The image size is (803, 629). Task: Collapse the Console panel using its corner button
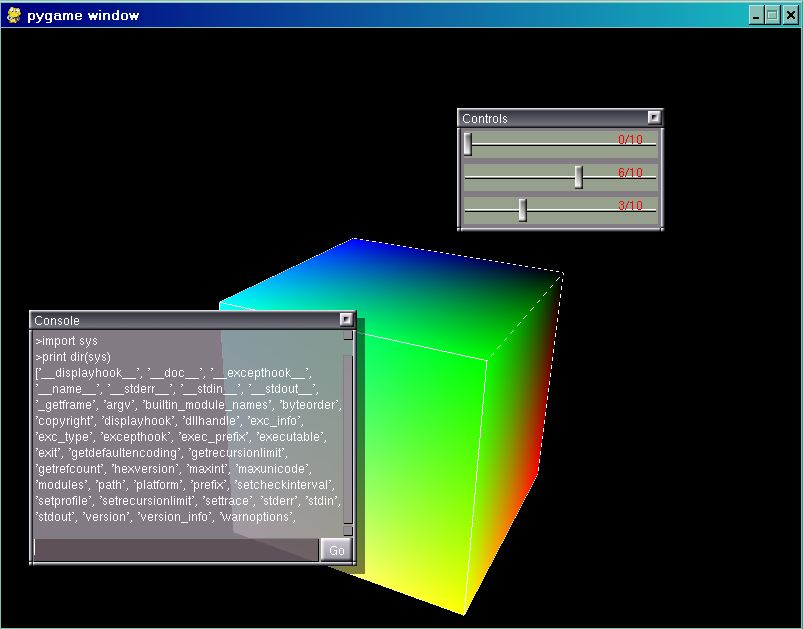click(346, 320)
